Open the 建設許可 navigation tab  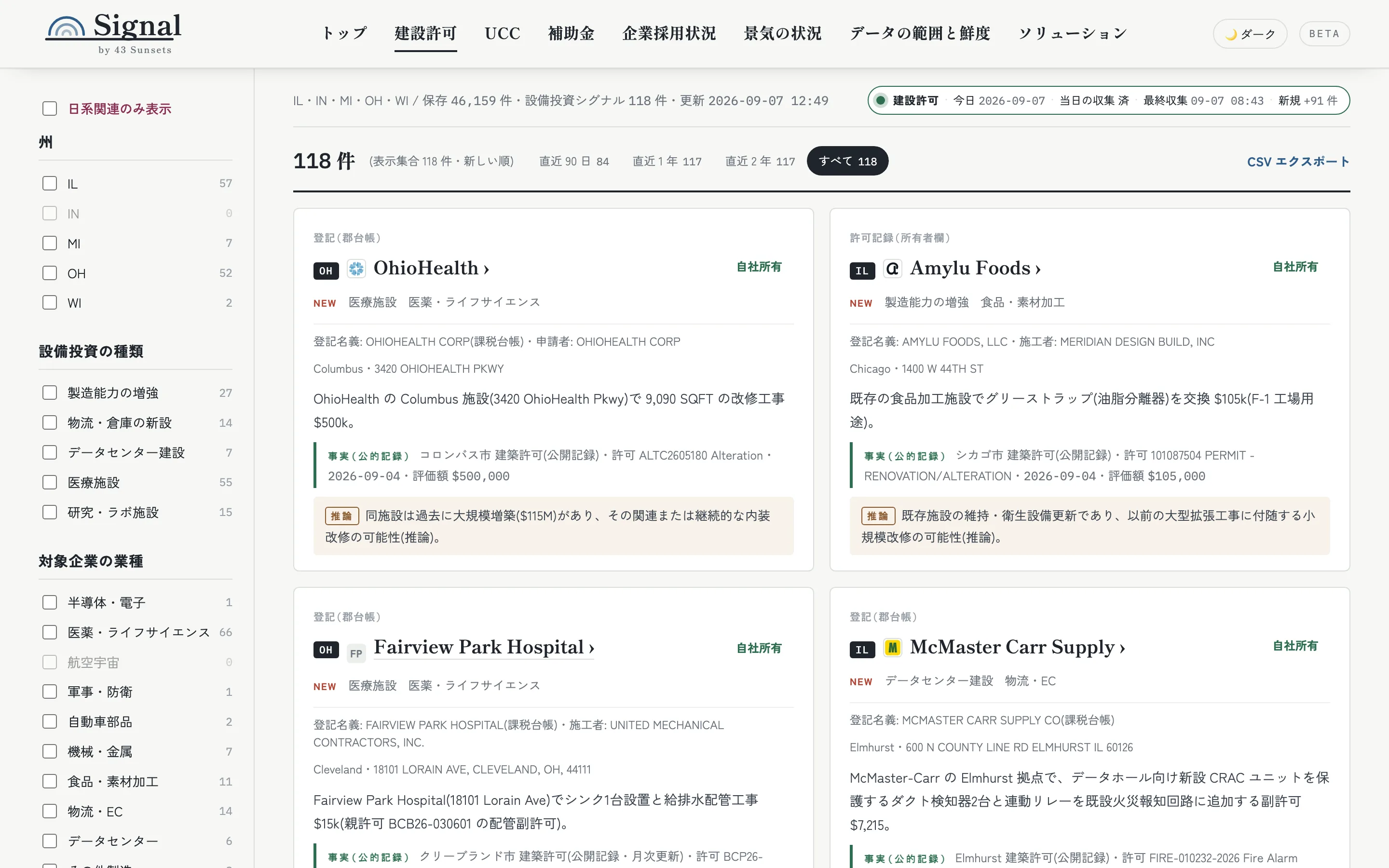(425, 33)
